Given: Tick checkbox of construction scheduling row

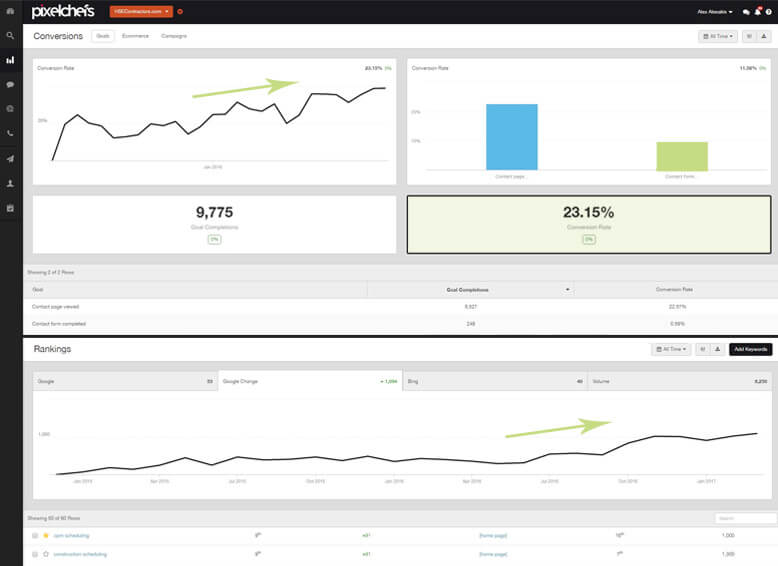Looking at the screenshot, I should 35,554.
